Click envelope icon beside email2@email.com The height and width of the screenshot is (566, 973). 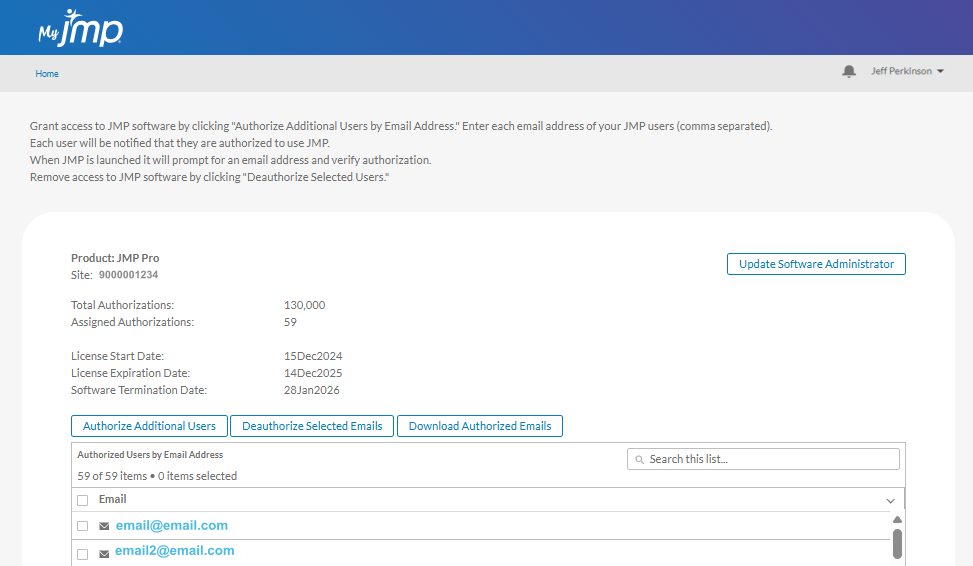(104, 554)
